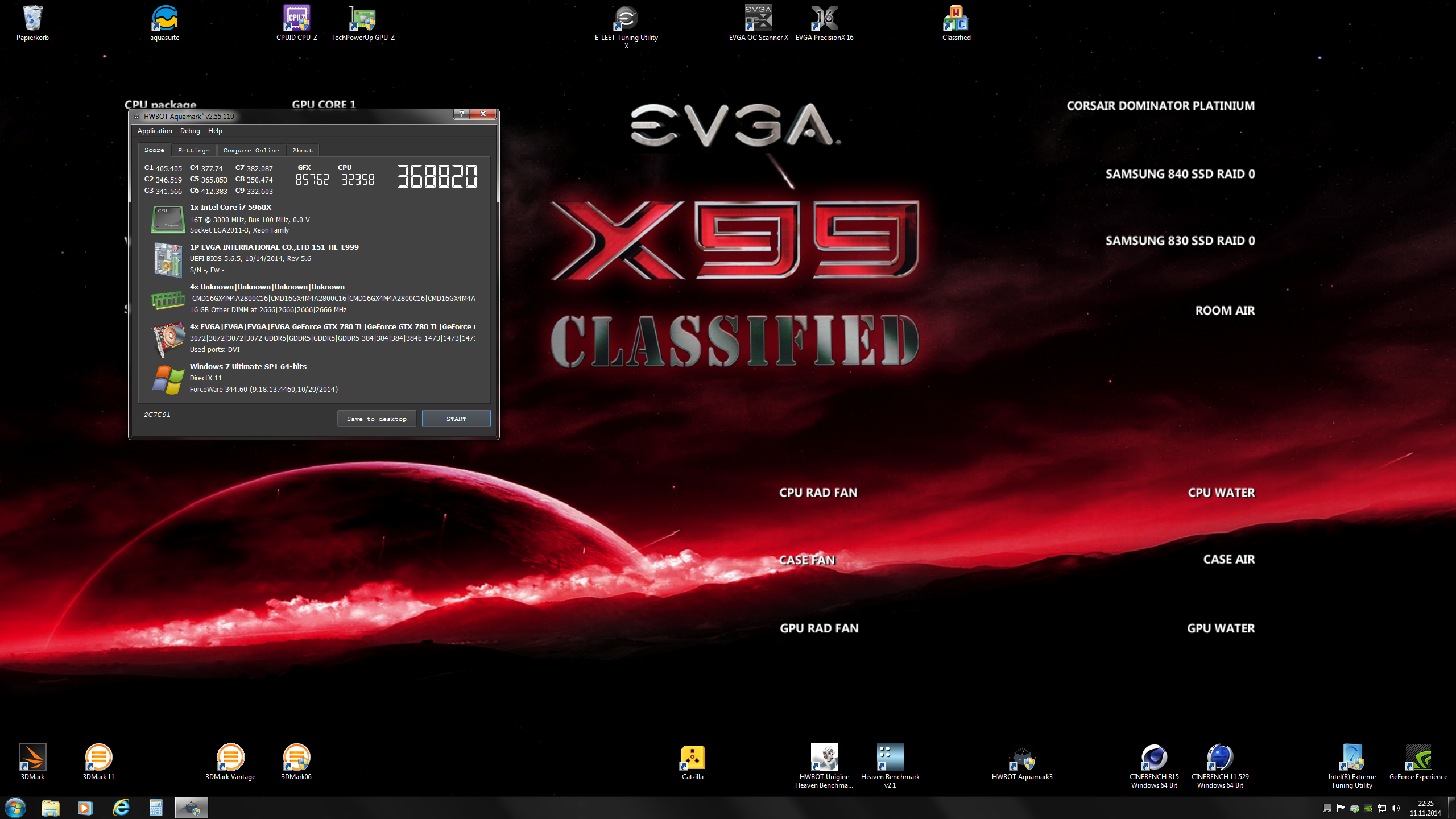Click the motherboard icon in Aquamark window
1456x819 pixels.
168,259
